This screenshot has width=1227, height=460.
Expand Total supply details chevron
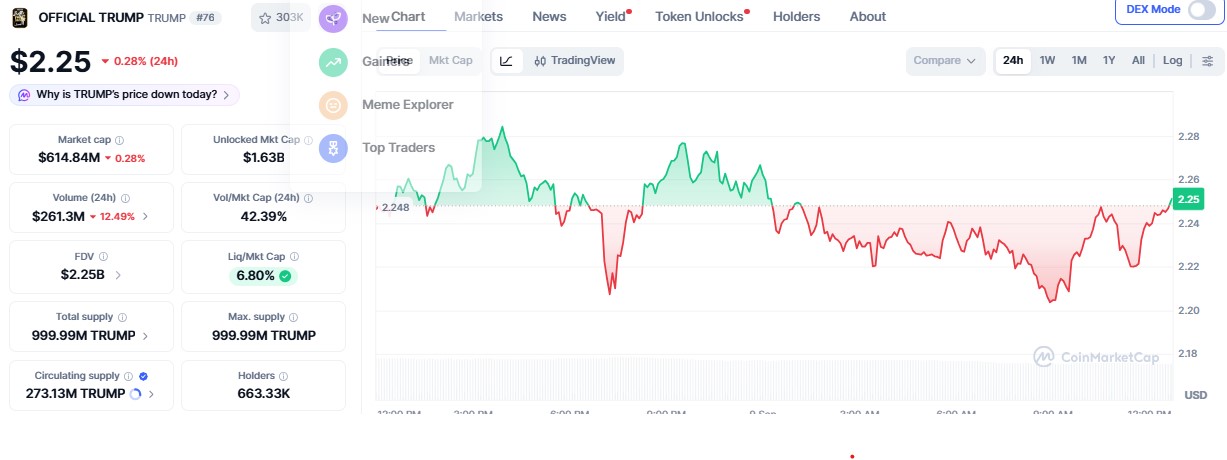pos(145,335)
